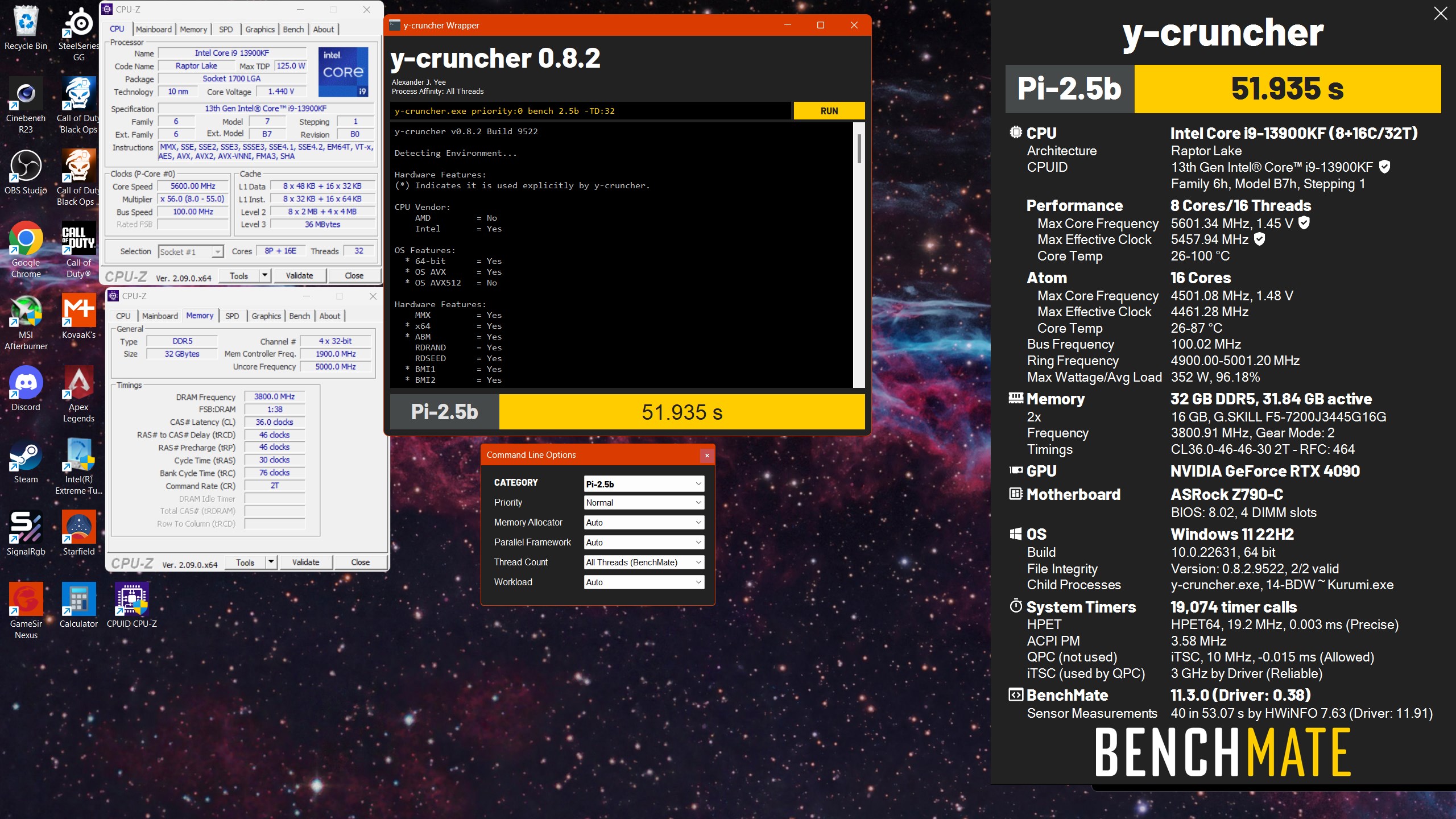Open Calculator desktop icon
Viewport: 1456px width, 819px height.
point(78,605)
